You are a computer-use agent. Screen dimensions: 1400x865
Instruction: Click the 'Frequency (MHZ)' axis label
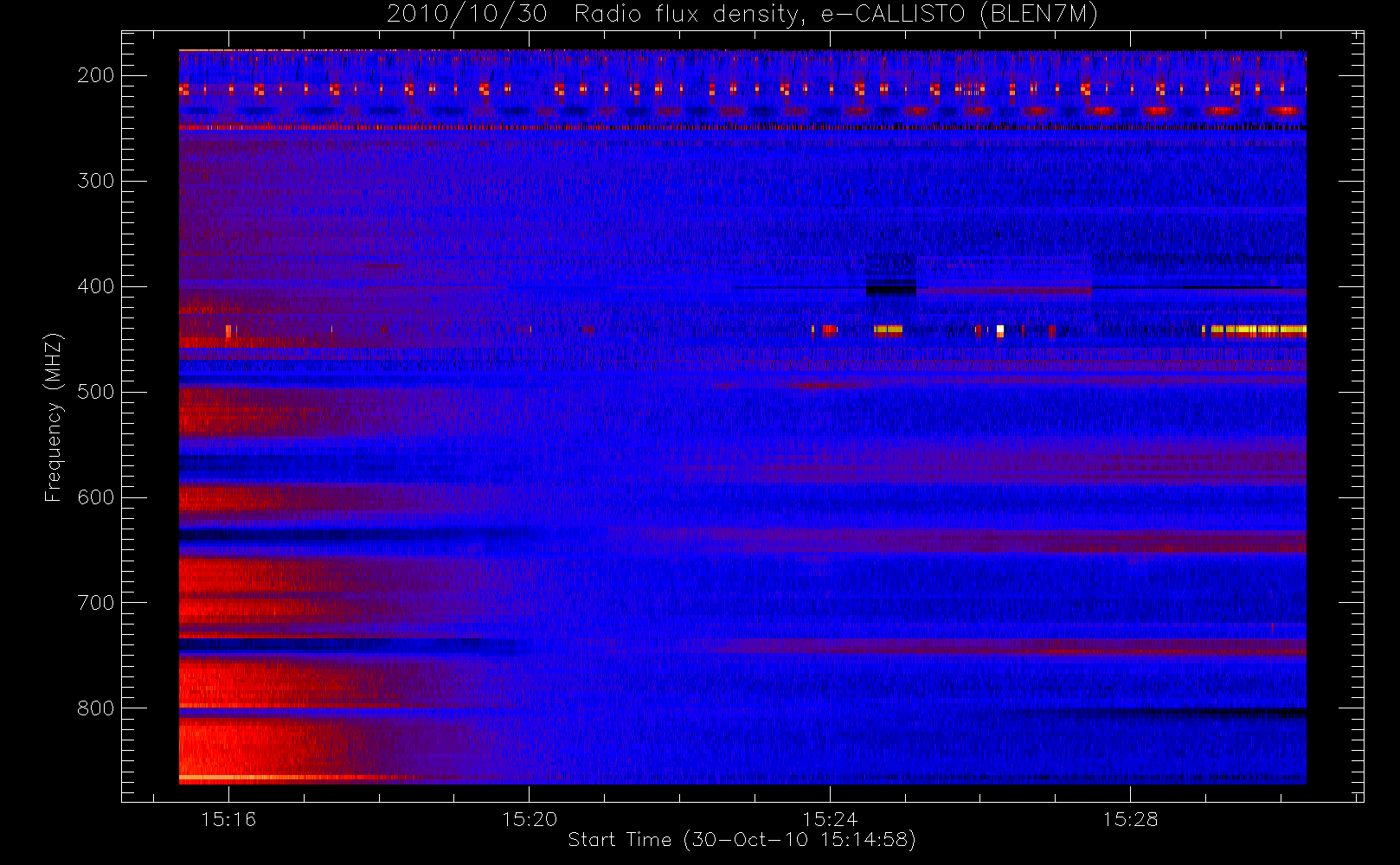(x=54, y=418)
